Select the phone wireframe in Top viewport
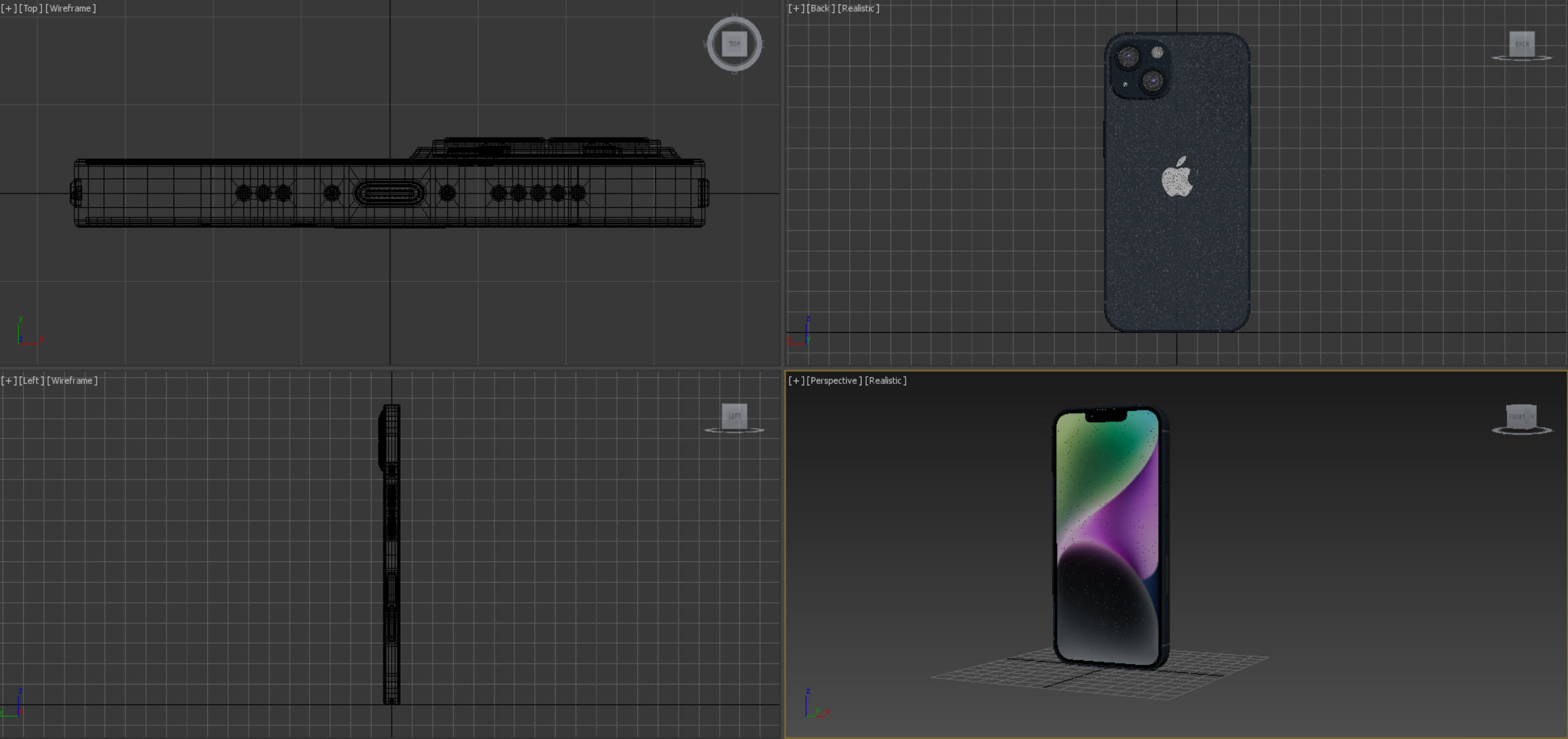1568x739 pixels. click(389, 183)
